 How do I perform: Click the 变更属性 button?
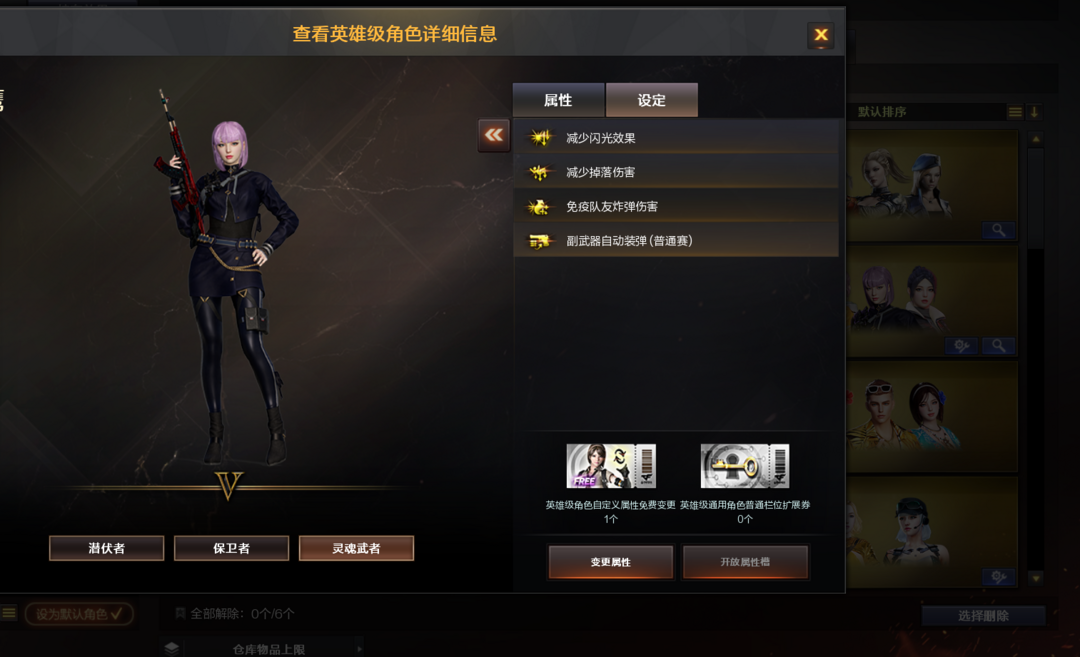tap(611, 562)
